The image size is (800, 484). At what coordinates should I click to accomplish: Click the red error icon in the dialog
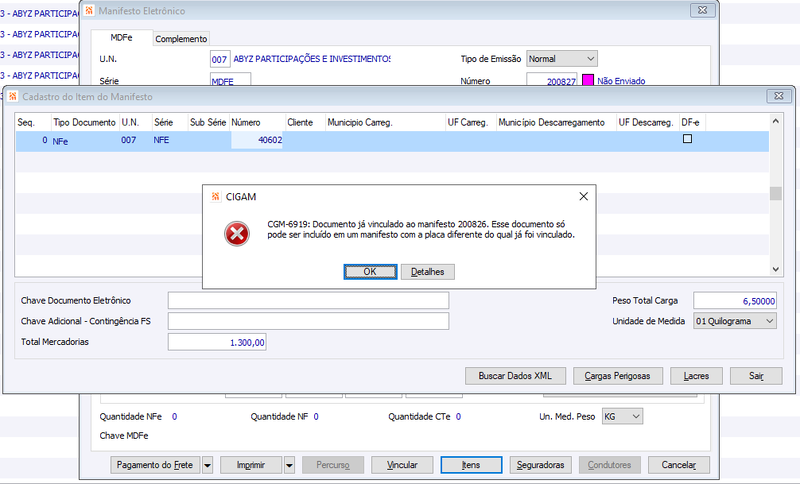pyautogui.click(x=237, y=234)
